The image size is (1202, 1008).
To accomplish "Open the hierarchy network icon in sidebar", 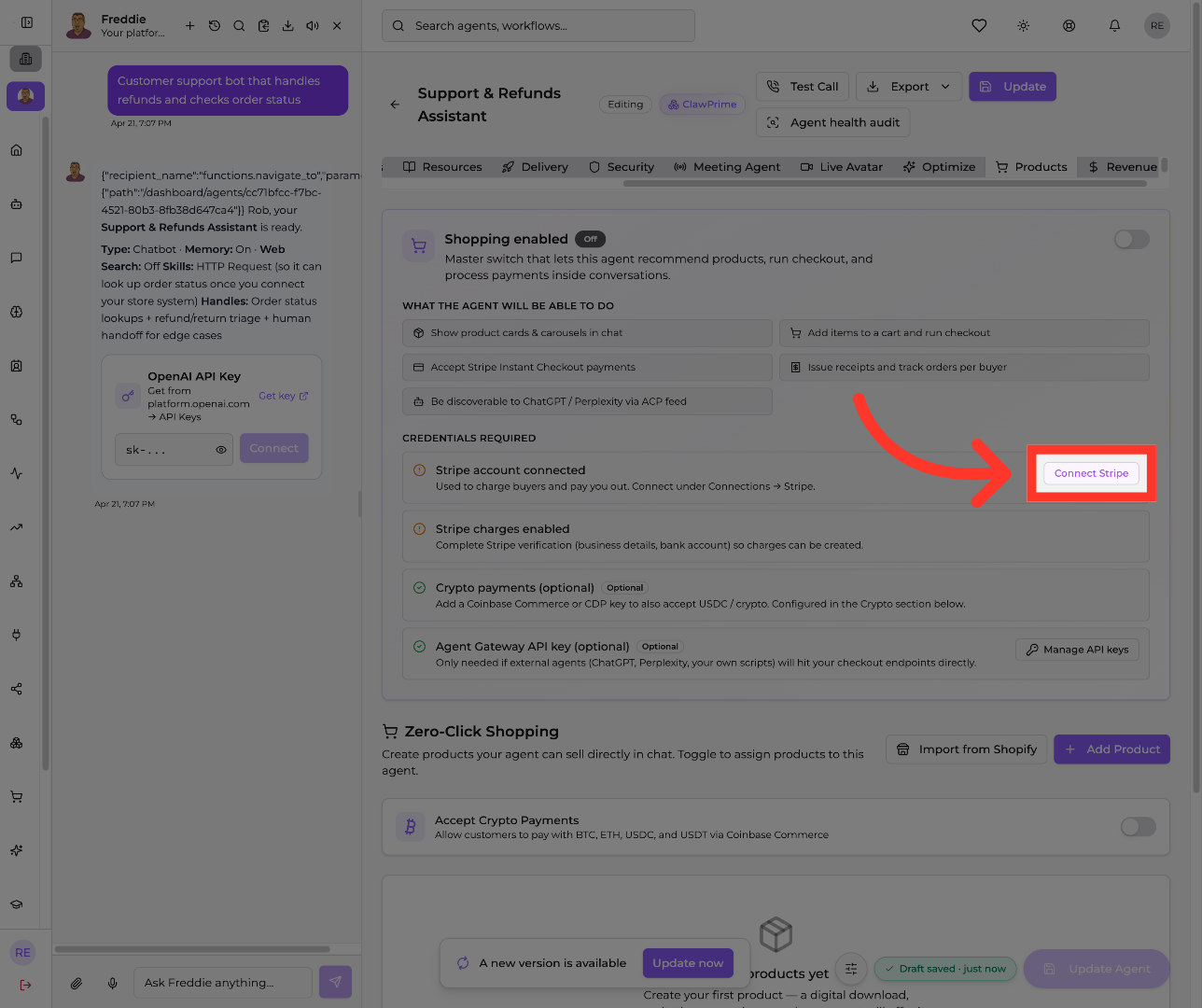I will [17, 581].
